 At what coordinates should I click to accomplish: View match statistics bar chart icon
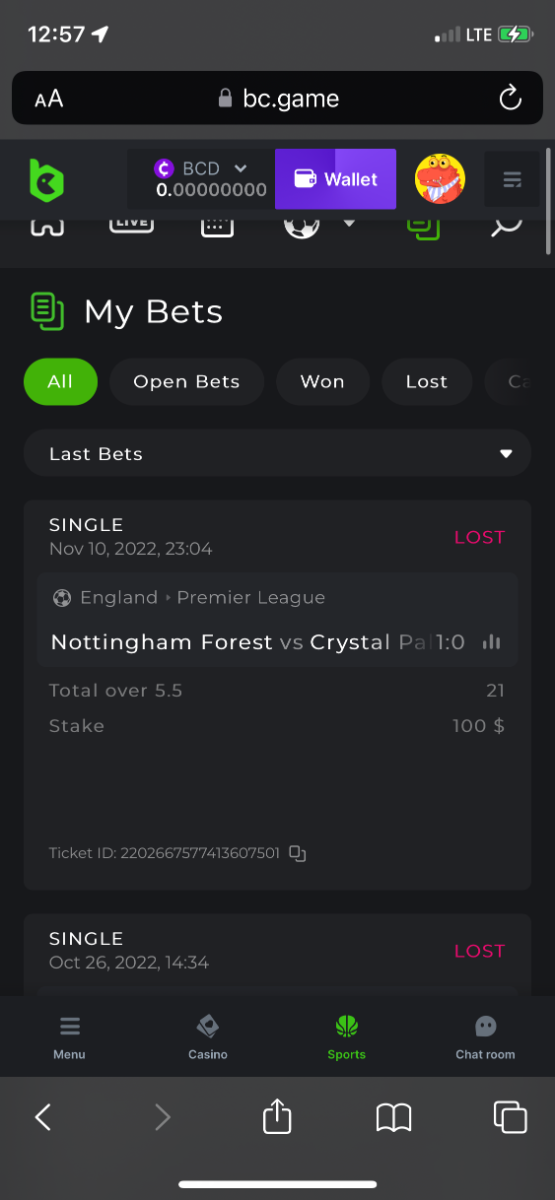(491, 642)
